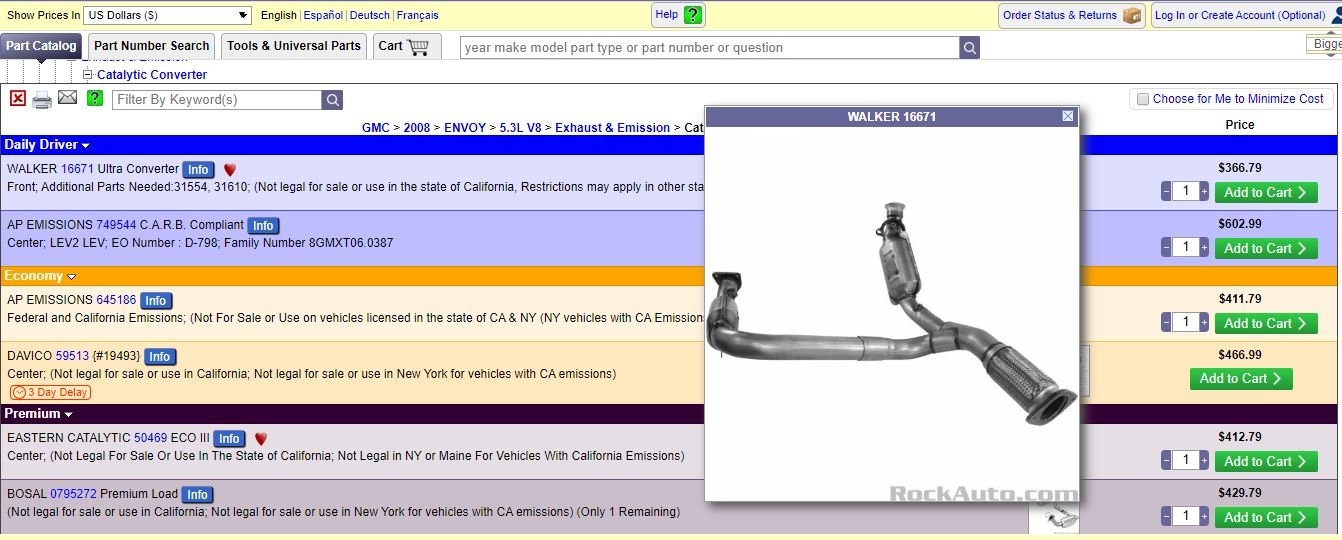
Task: Click the keyword filter magnifier button
Action: point(332,100)
